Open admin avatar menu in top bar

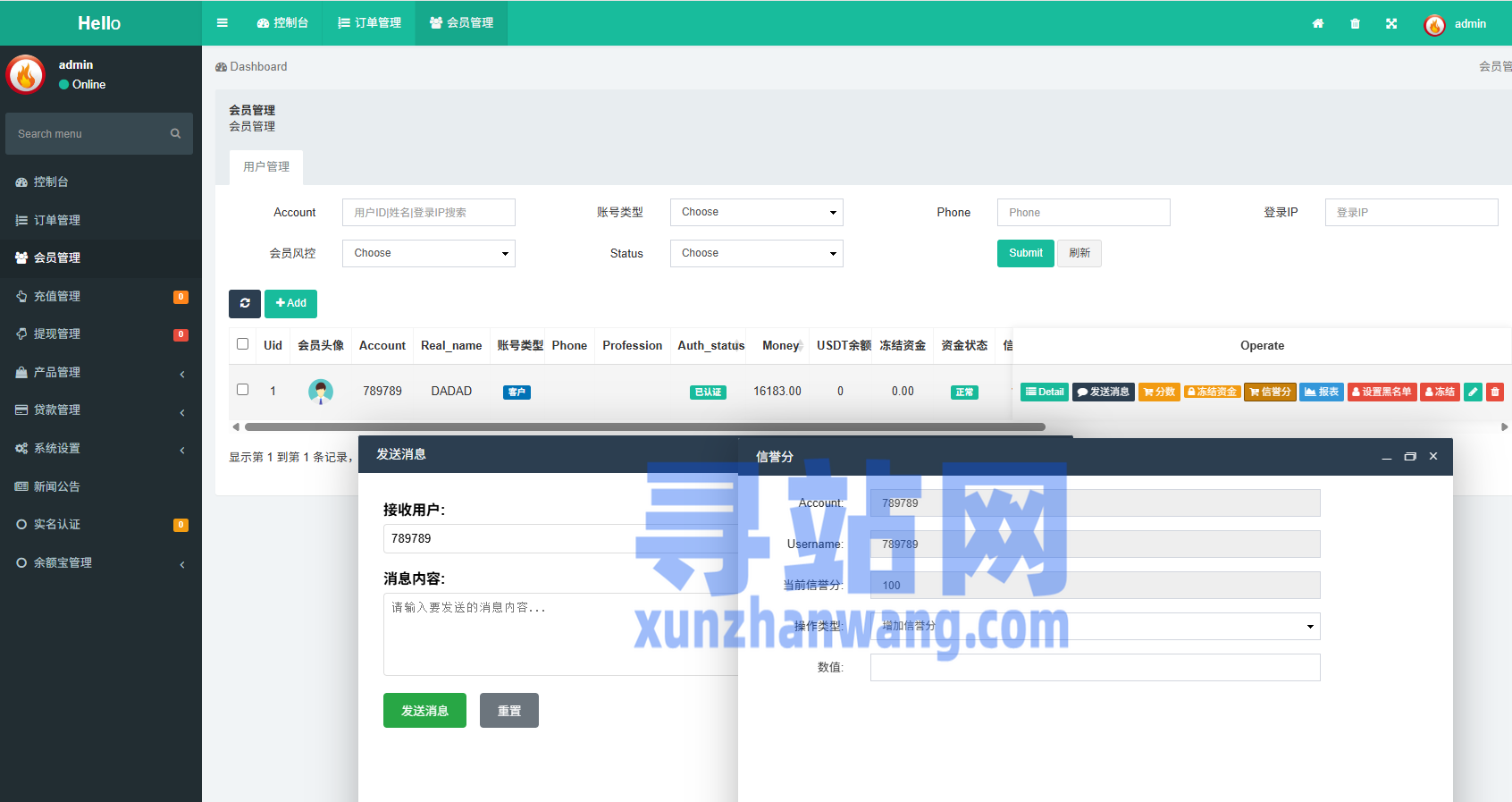click(x=1455, y=24)
